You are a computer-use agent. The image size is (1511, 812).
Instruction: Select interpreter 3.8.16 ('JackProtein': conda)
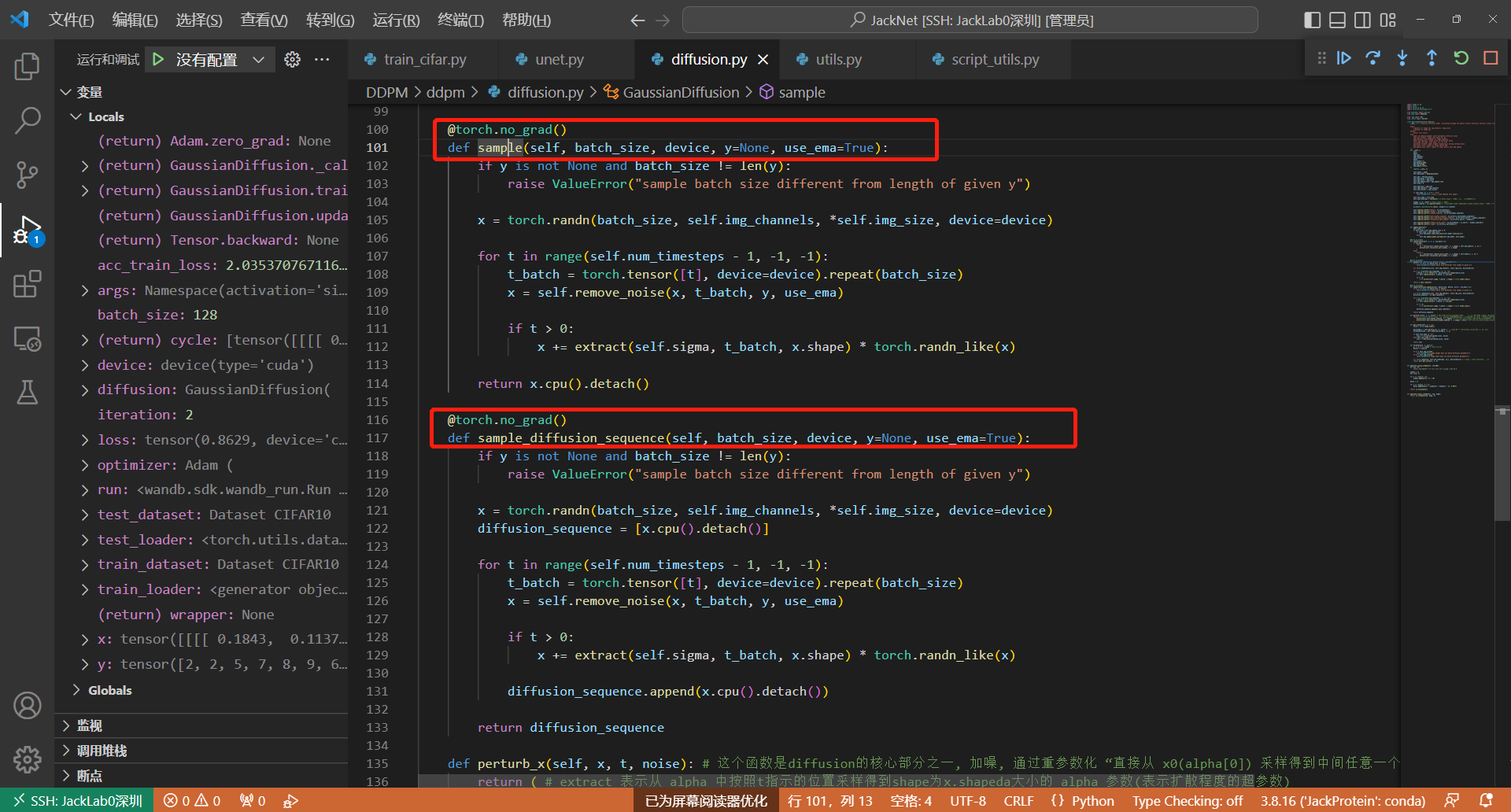pyautogui.click(x=1343, y=801)
